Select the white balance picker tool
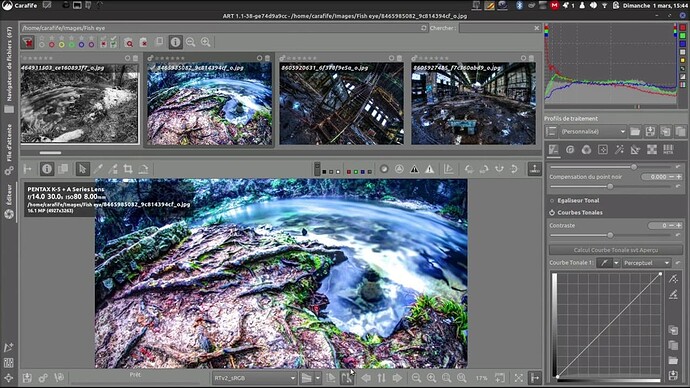The height and width of the screenshot is (388, 690). click(x=98, y=169)
